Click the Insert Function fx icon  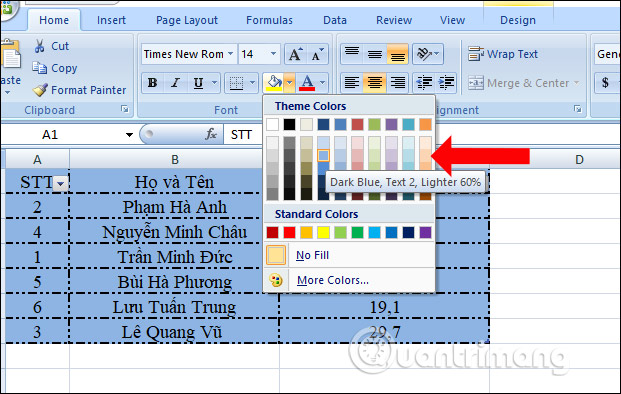211,135
